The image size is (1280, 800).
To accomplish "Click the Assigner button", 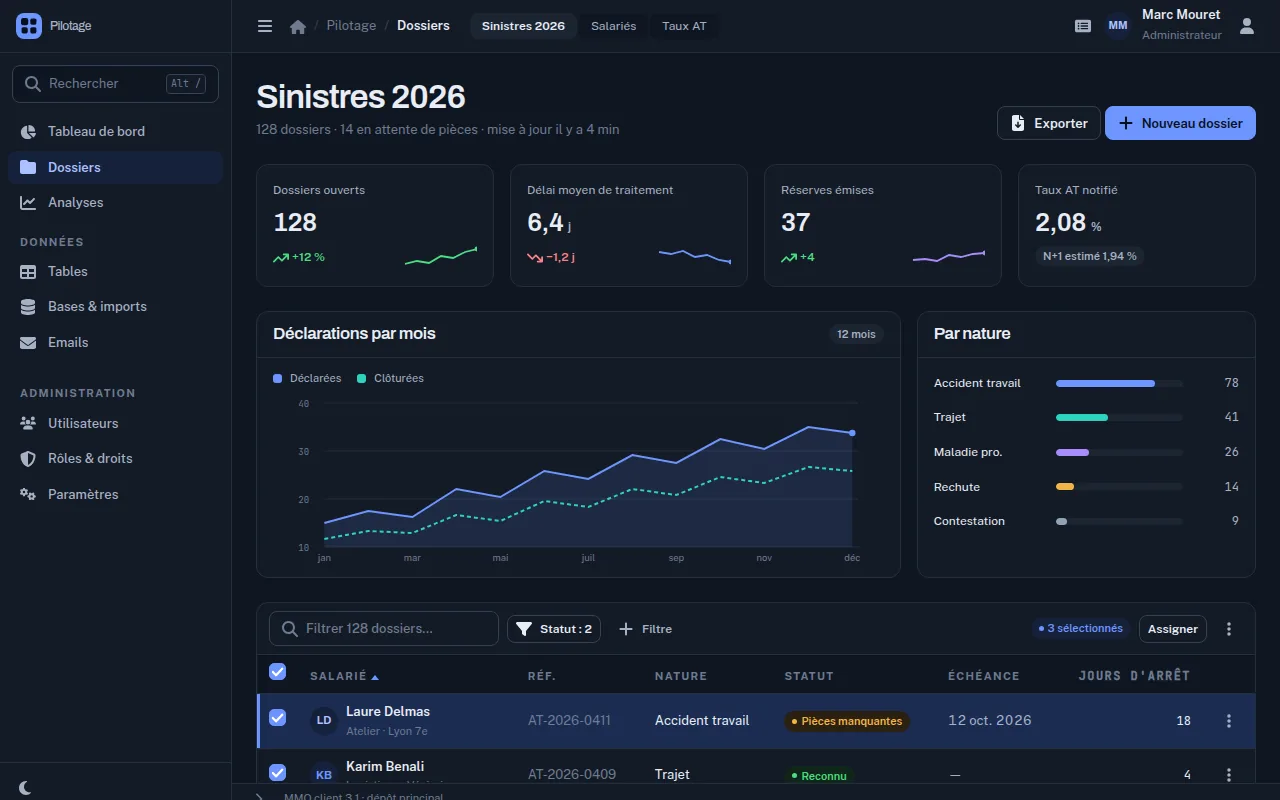I will 1173,629.
